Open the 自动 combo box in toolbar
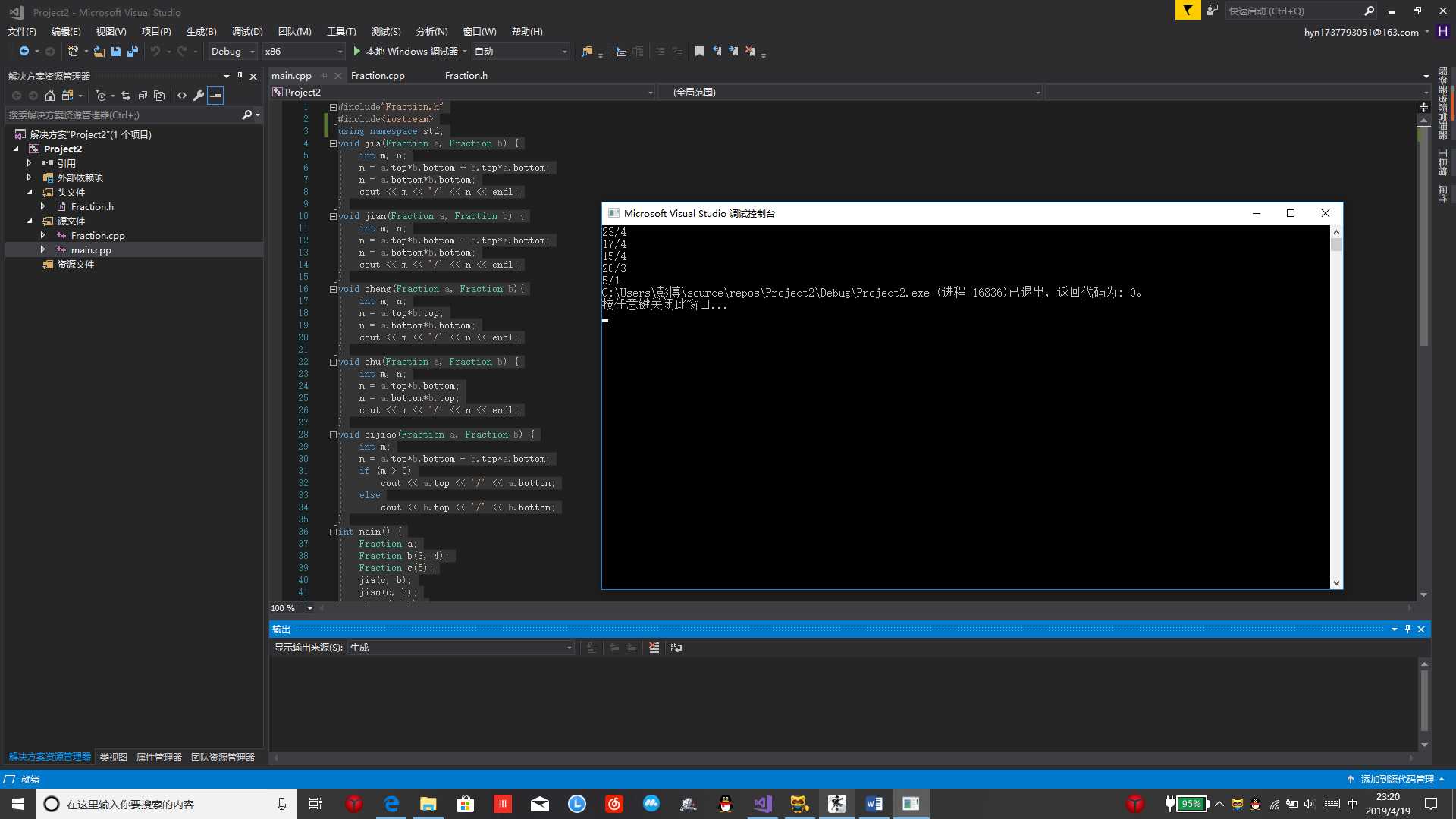The width and height of the screenshot is (1456, 819). pos(520,52)
